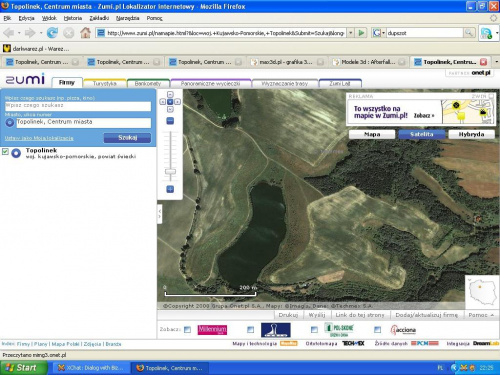500x375 pixels.
Task: Go to Firefox home page icon
Action: (x=85, y=33)
